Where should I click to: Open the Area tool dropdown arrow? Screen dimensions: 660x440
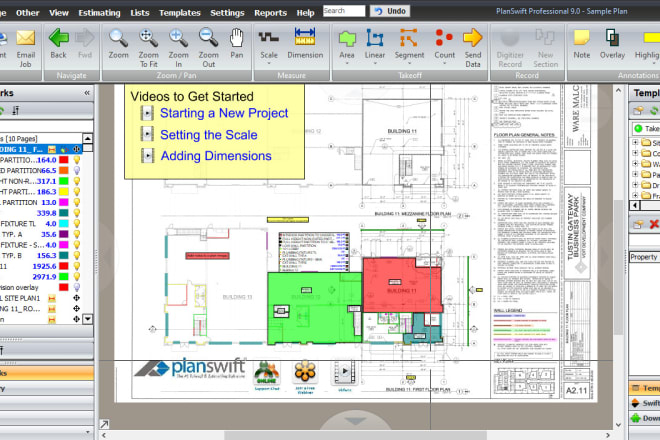click(x=347, y=64)
